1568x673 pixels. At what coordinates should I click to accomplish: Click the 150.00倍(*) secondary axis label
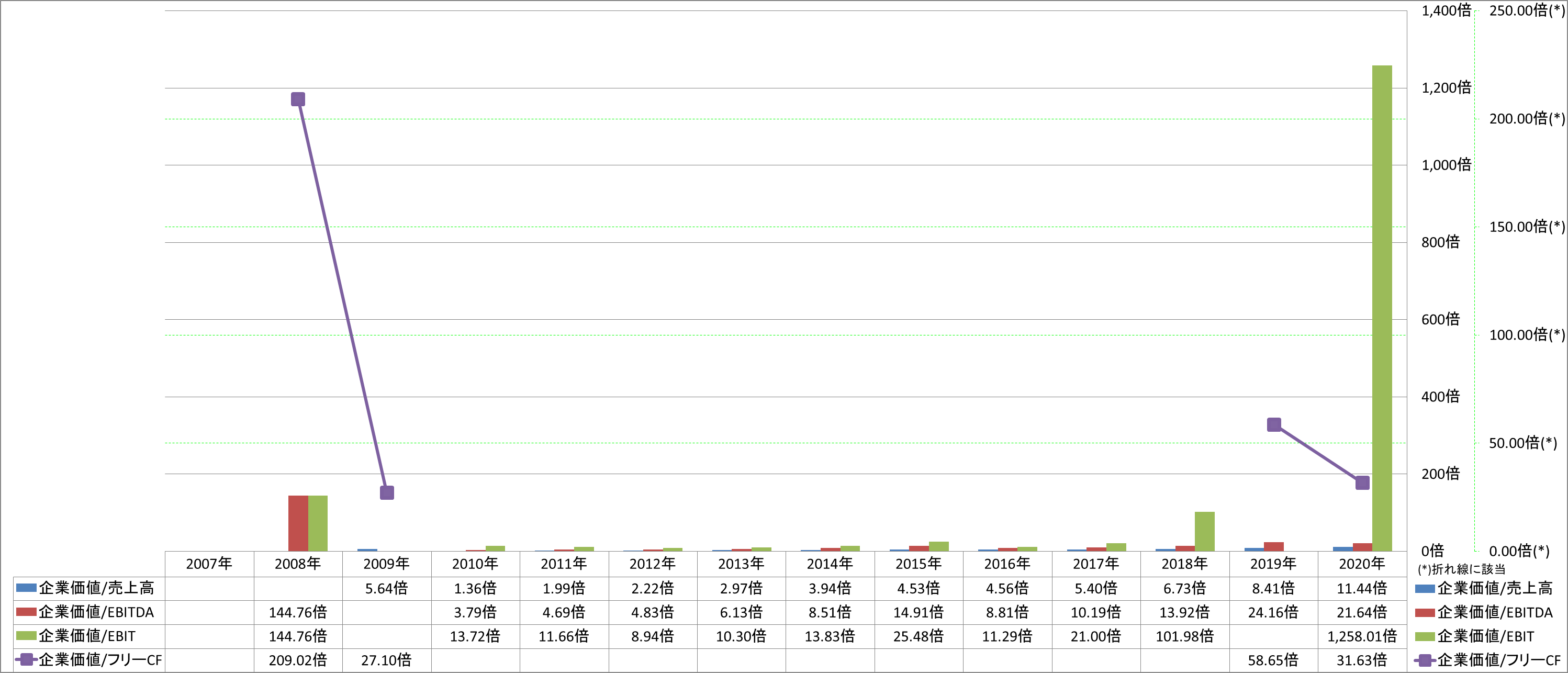[x=1527, y=227]
